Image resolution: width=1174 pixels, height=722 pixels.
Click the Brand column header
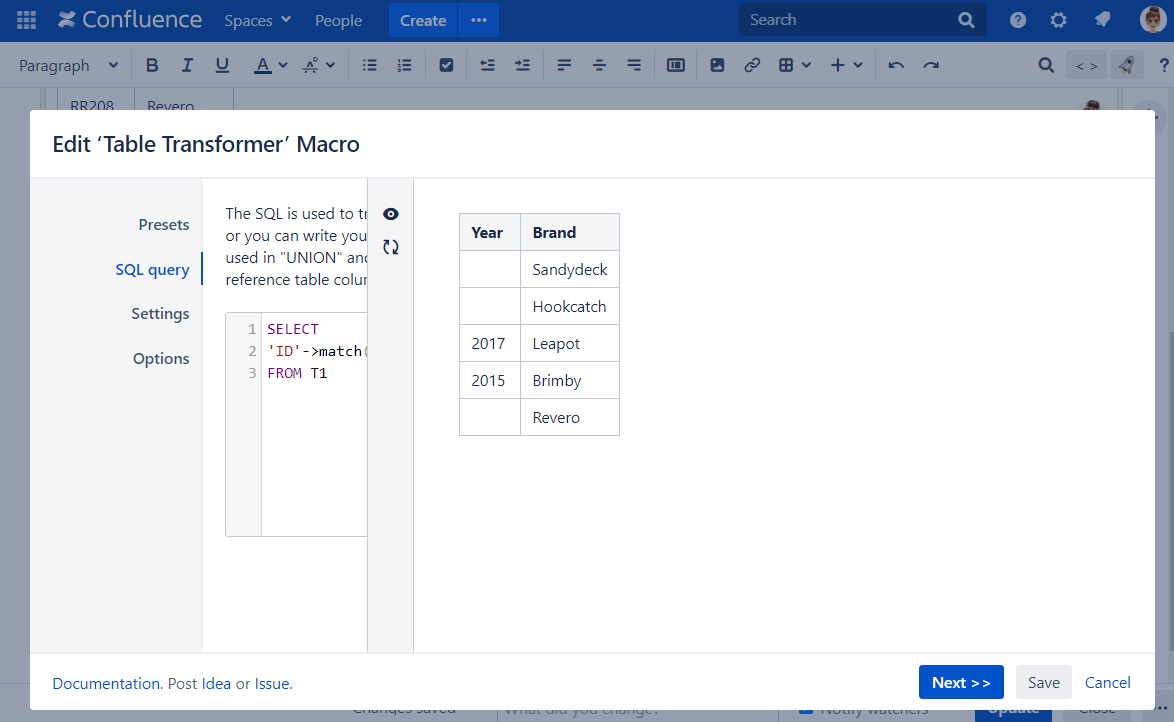[570, 232]
